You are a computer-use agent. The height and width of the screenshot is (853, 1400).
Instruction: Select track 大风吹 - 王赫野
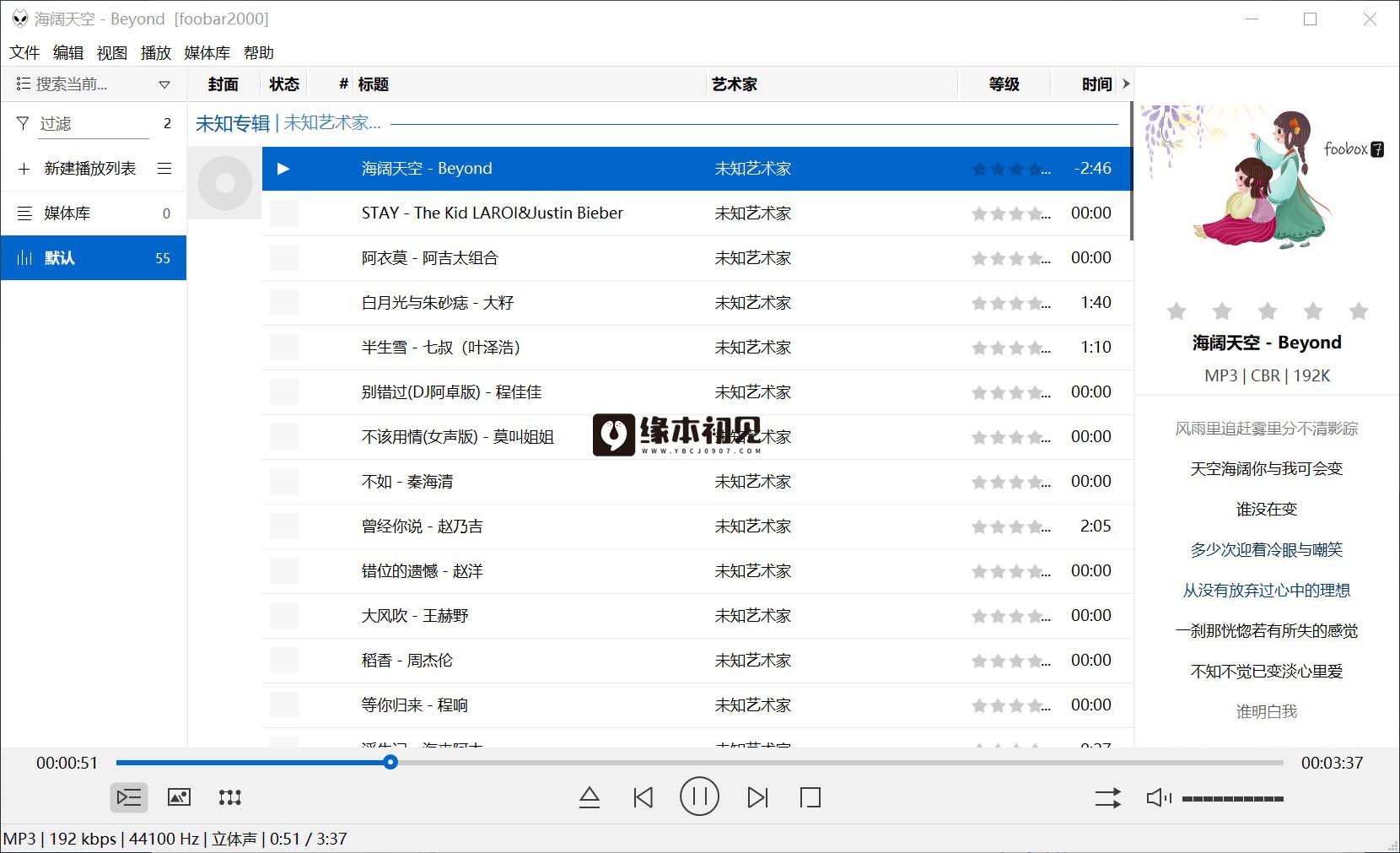[x=697, y=616]
